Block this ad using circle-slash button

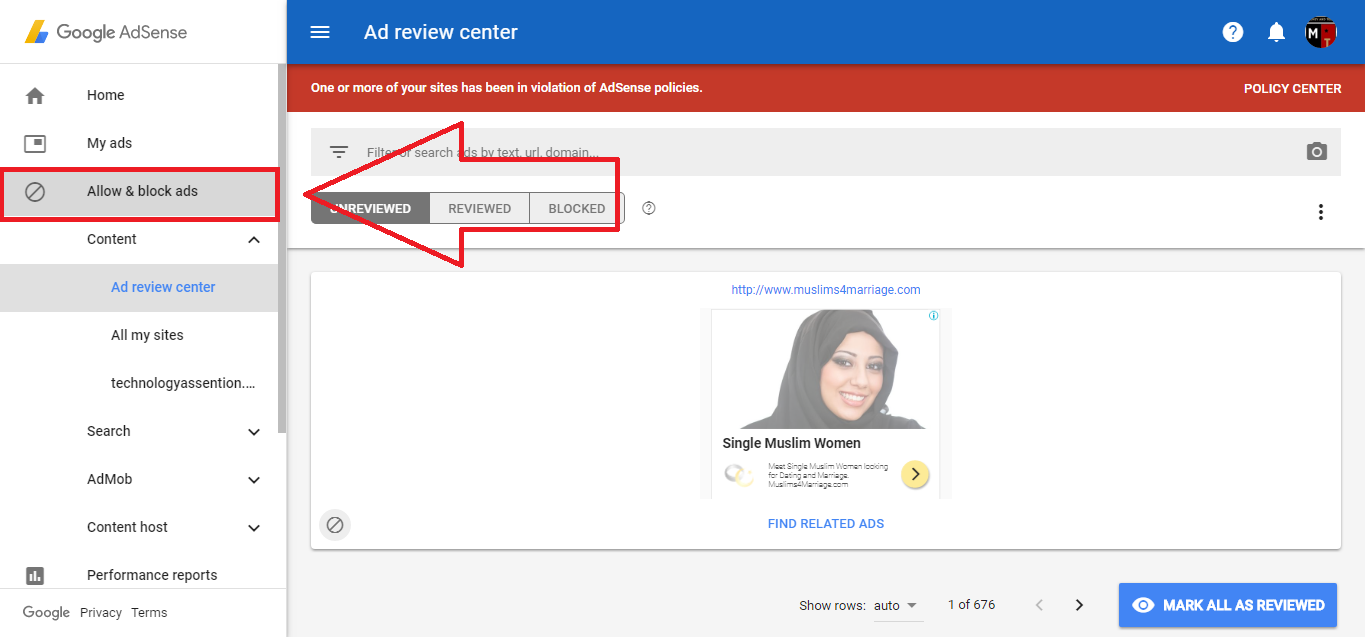tap(335, 524)
